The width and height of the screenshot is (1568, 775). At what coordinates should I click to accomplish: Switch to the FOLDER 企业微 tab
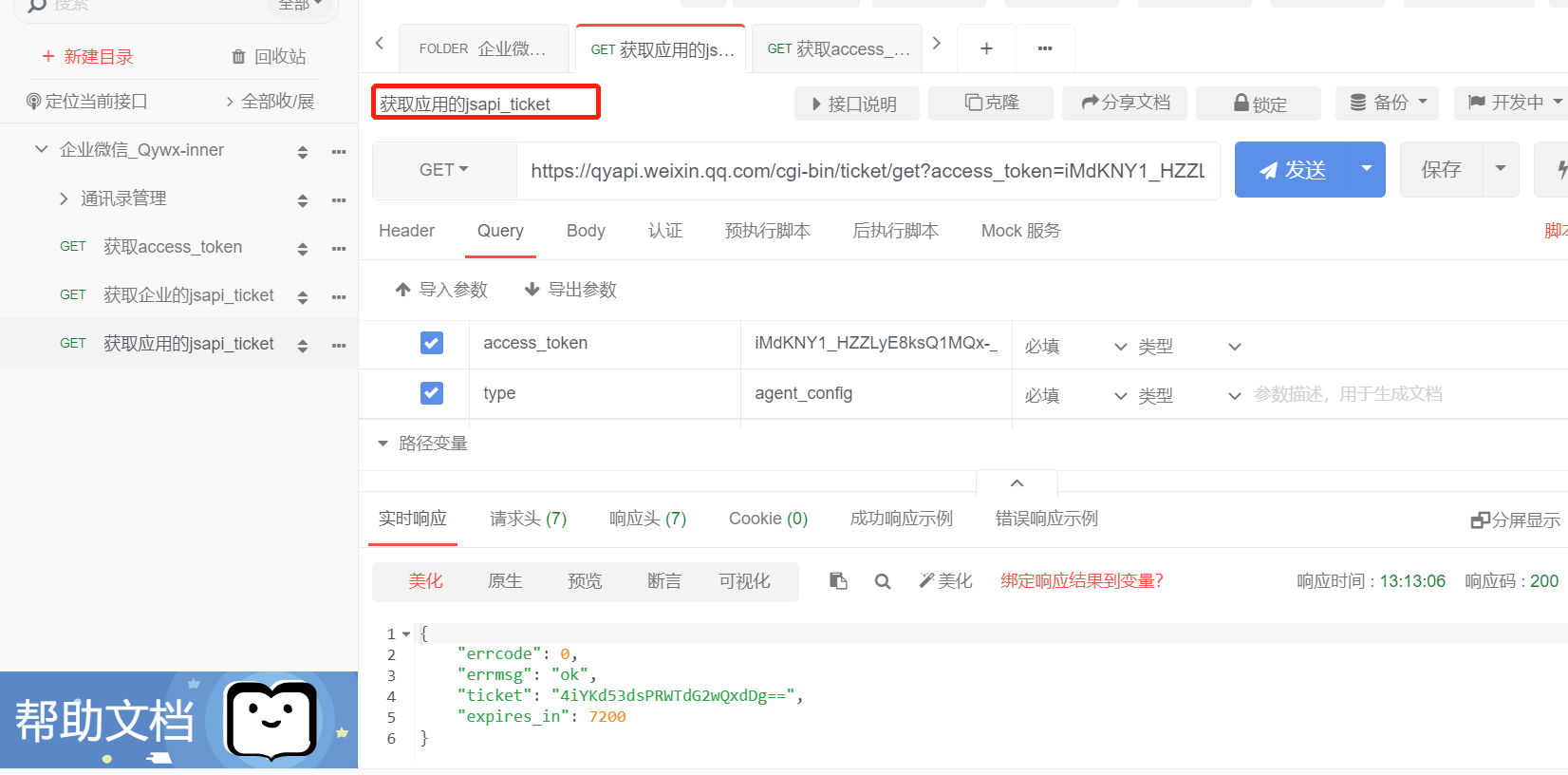pyautogui.click(x=482, y=48)
